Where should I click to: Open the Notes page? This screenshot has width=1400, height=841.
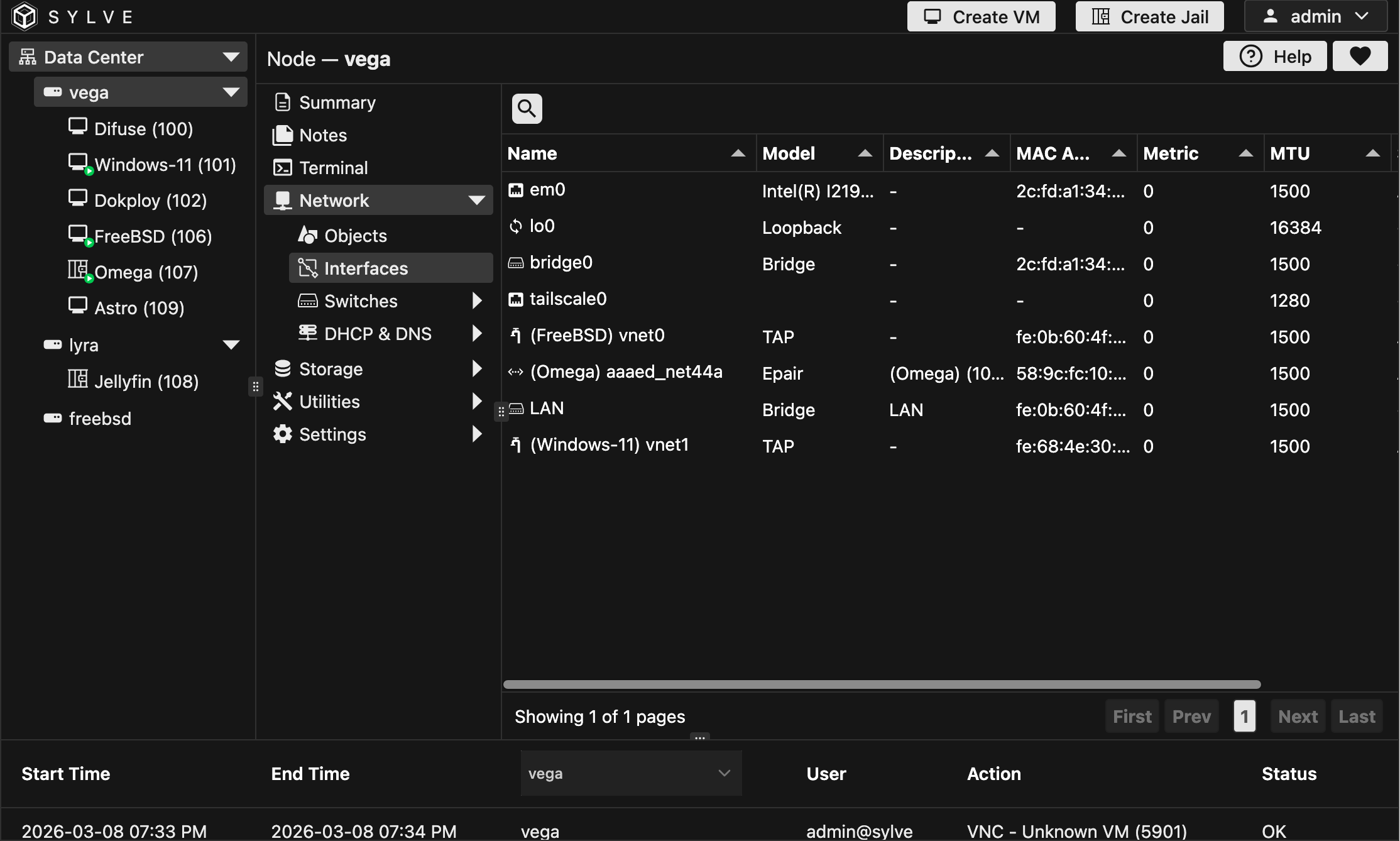pos(323,135)
